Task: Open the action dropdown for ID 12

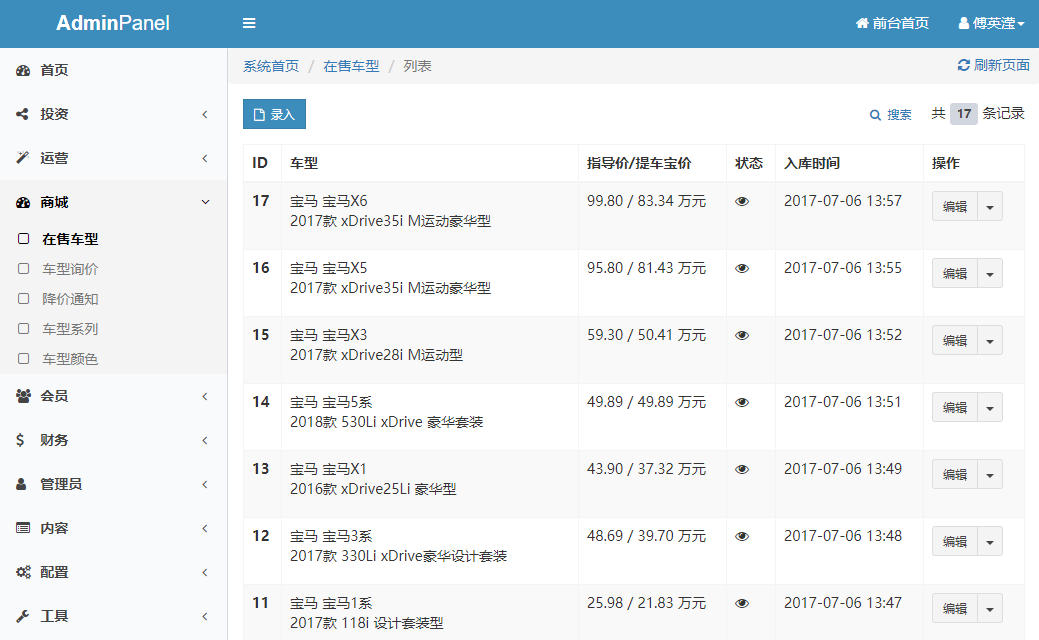Action: pos(990,541)
